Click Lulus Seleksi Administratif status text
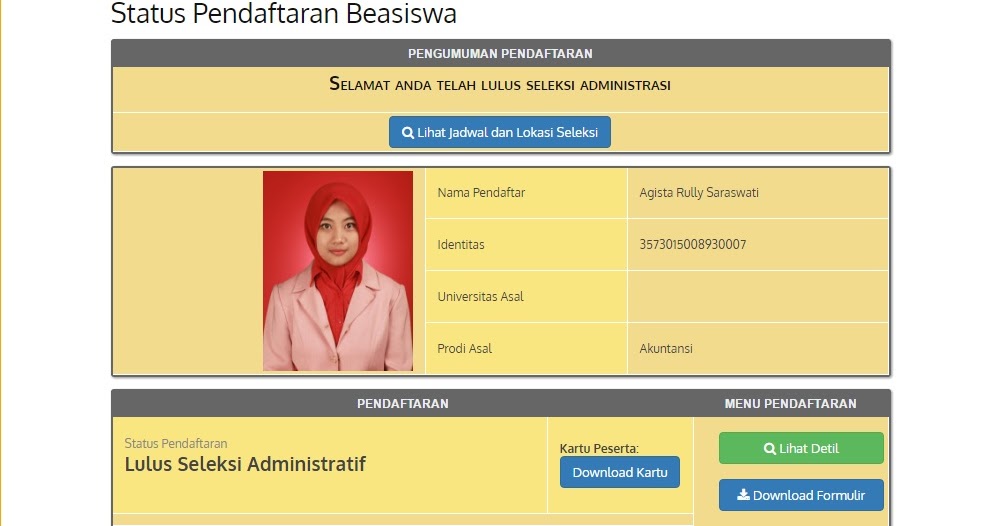 tap(245, 464)
